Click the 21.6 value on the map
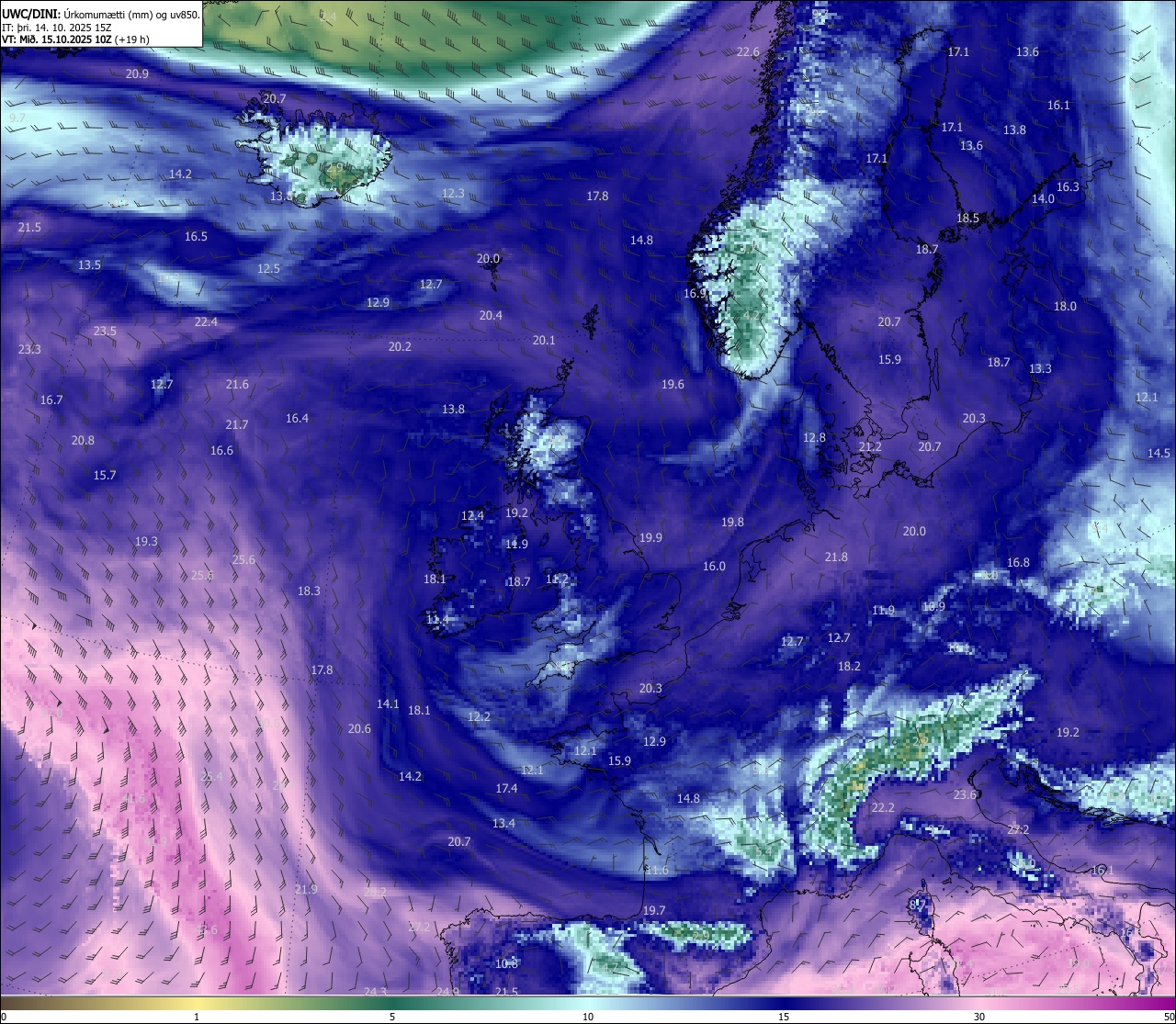The width and height of the screenshot is (1176, 1024). (238, 385)
